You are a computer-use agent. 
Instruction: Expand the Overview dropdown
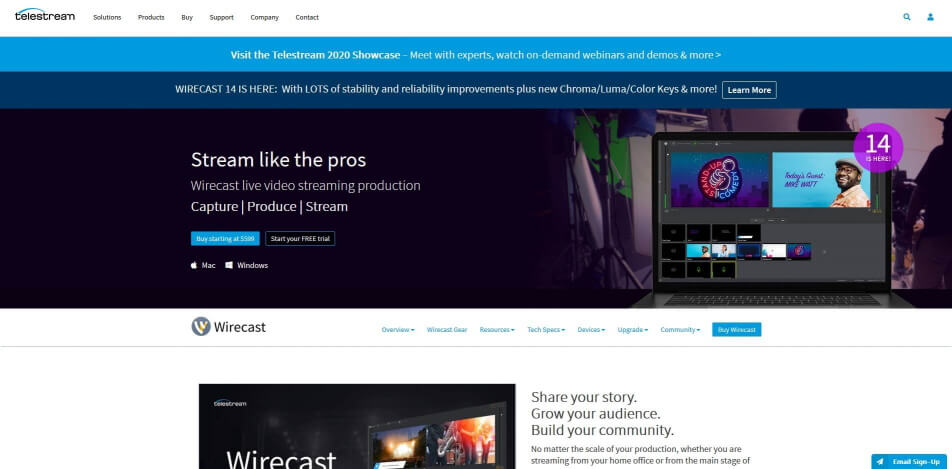point(398,330)
